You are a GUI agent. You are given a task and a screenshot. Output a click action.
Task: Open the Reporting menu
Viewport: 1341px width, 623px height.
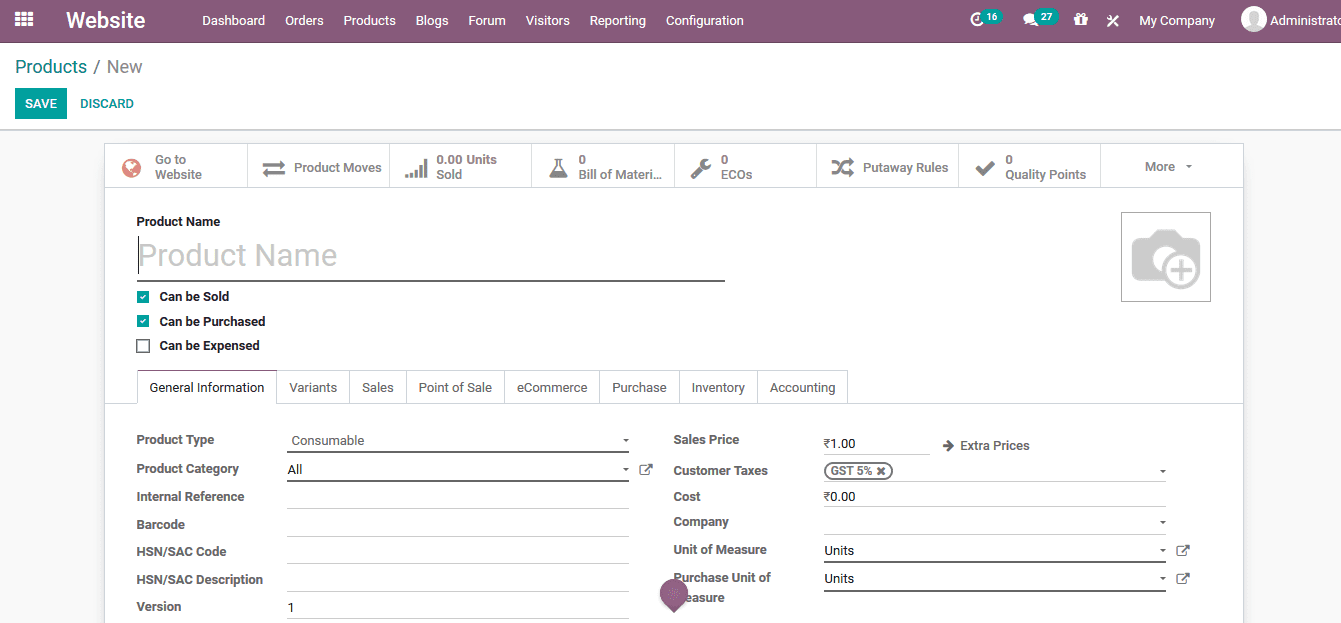tap(617, 20)
